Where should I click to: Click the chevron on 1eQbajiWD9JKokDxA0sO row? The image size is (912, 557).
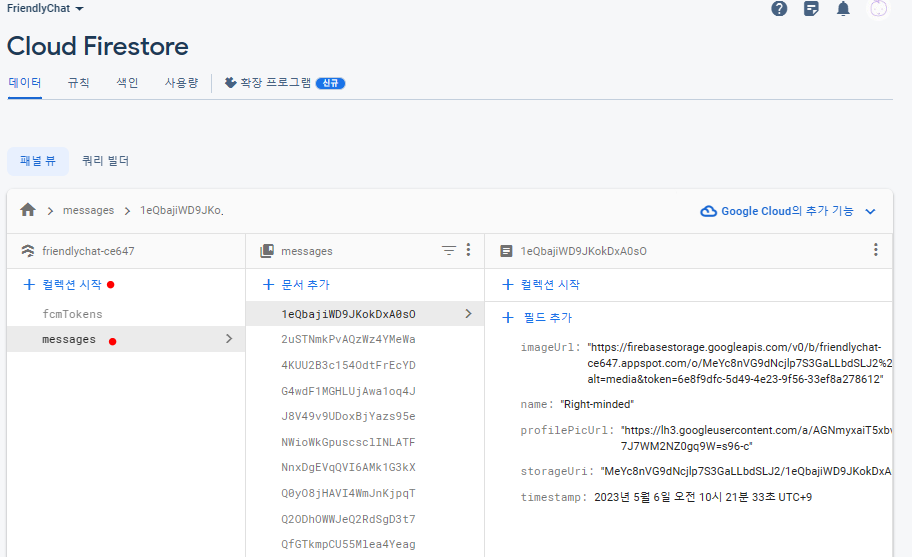[x=469, y=314]
